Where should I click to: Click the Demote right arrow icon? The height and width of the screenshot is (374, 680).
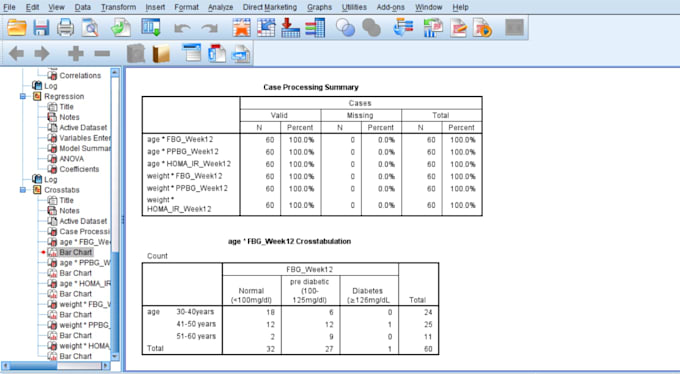(x=42, y=54)
